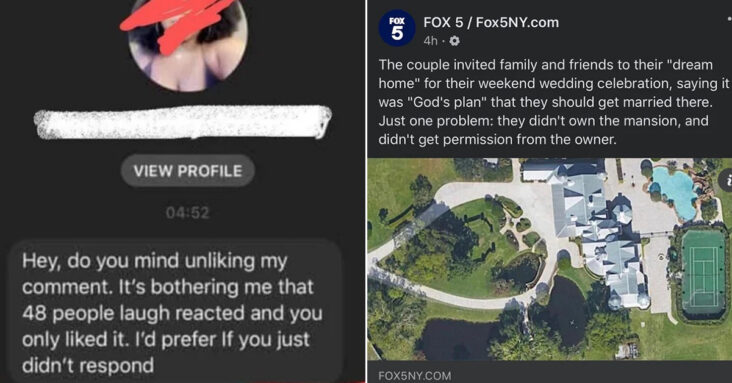Select the "Hey, do you mind unliking" message bubble
The image size is (732, 383).
tap(176, 312)
